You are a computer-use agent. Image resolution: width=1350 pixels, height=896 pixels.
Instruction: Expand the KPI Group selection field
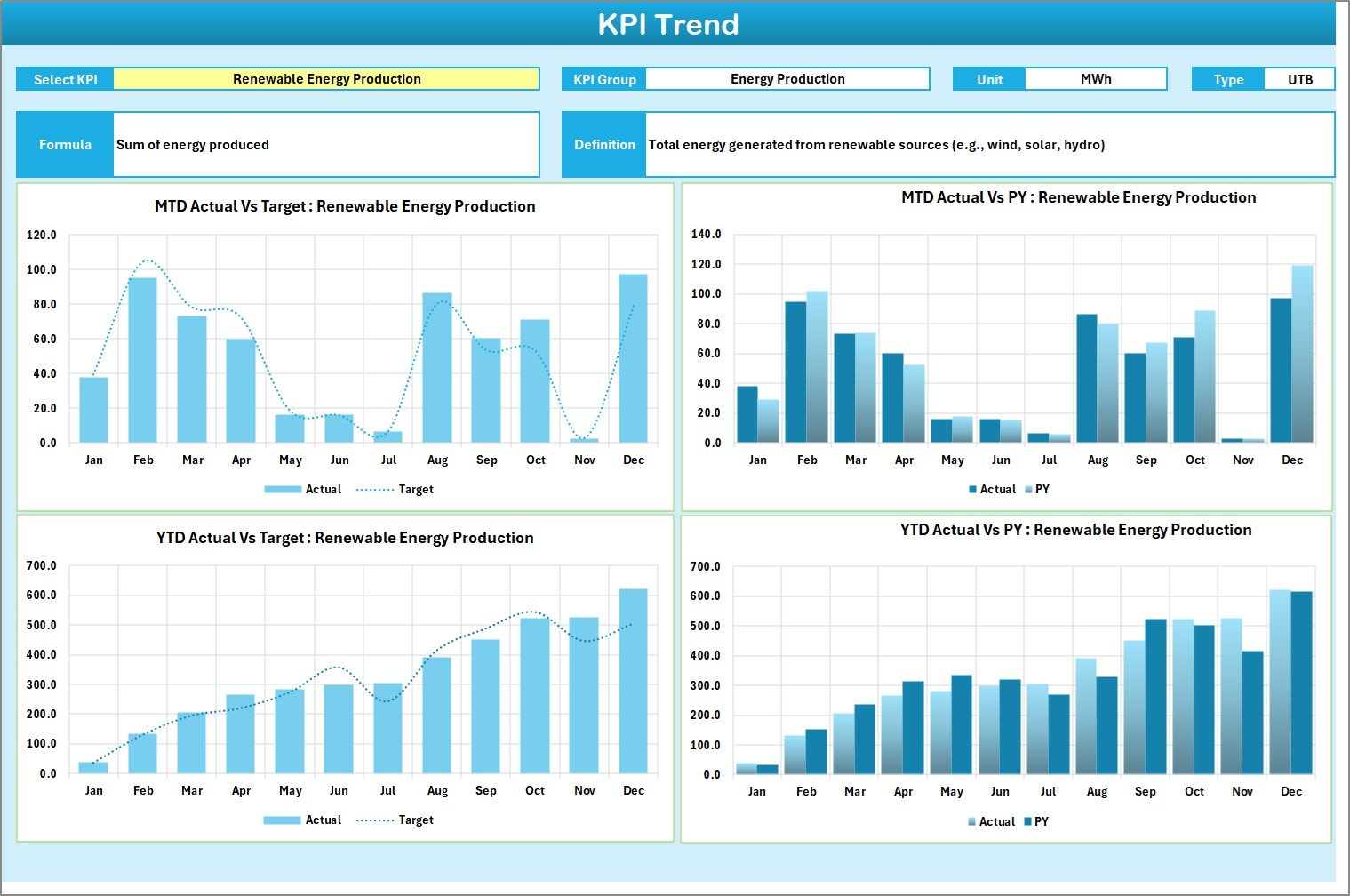pyautogui.click(x=787, y=78)
